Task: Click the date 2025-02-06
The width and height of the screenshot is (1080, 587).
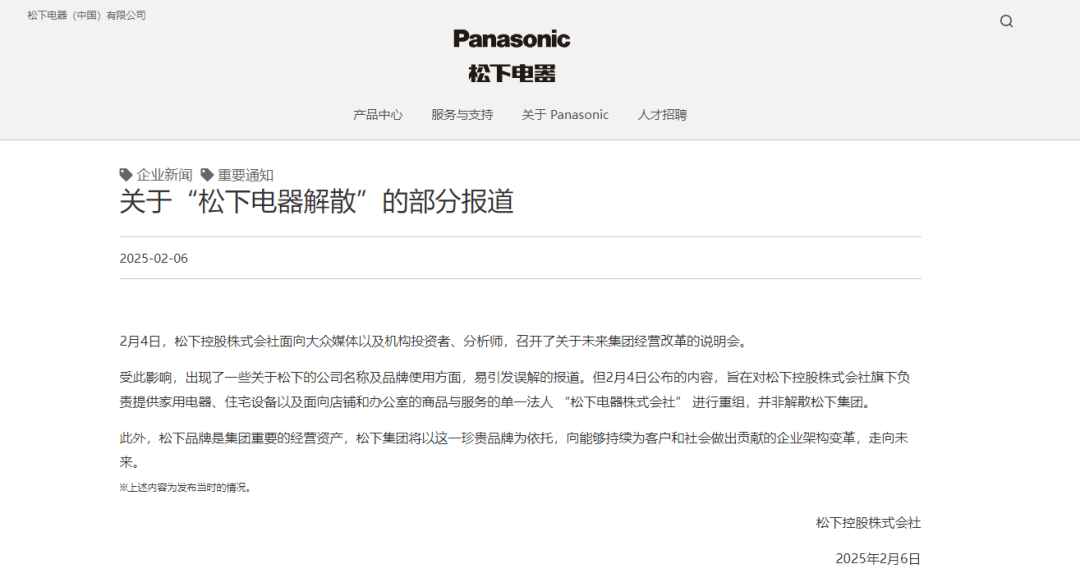Action: (x=154, y=258)
